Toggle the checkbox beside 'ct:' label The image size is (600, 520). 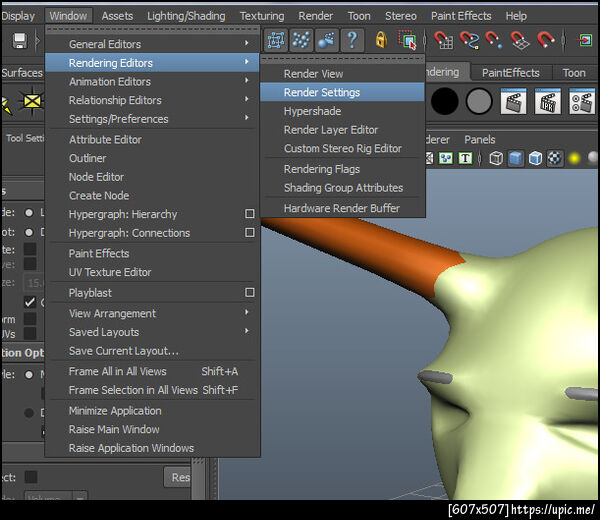click(x=31, y=477)
